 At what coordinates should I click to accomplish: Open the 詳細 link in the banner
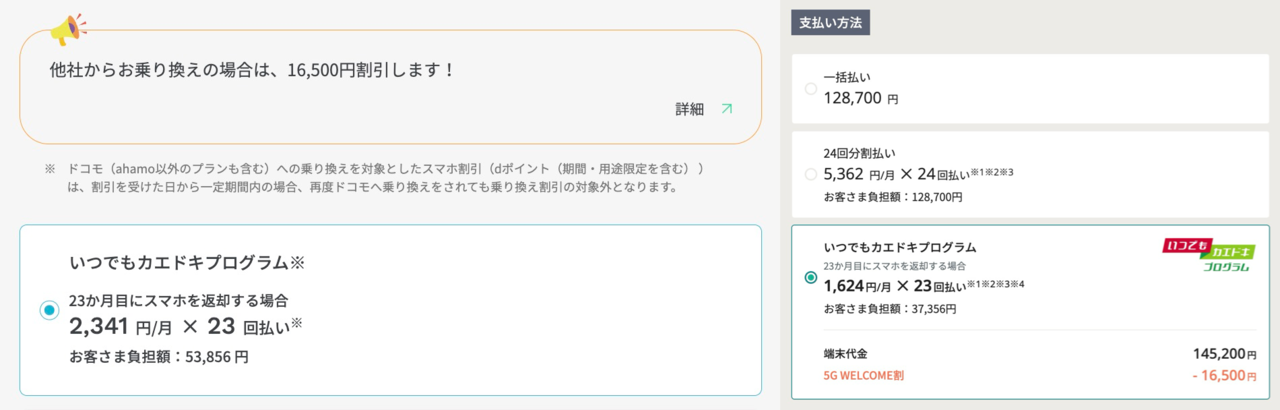(690, 109)
